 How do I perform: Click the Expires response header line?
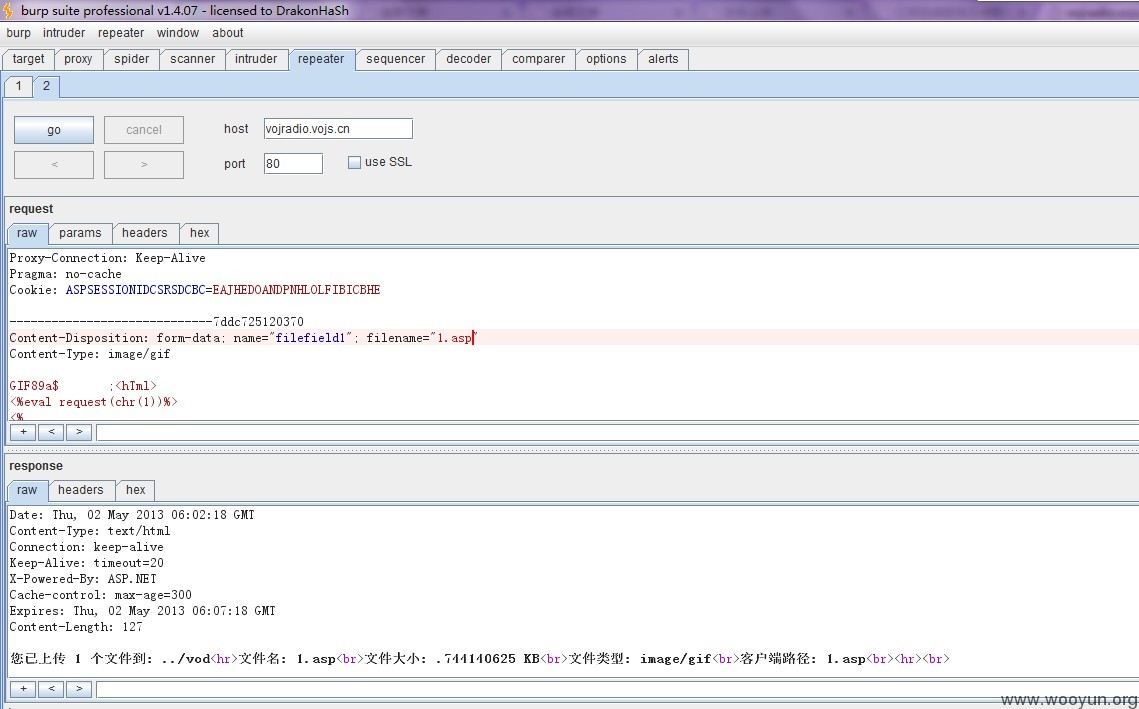[x=142, y=611]
